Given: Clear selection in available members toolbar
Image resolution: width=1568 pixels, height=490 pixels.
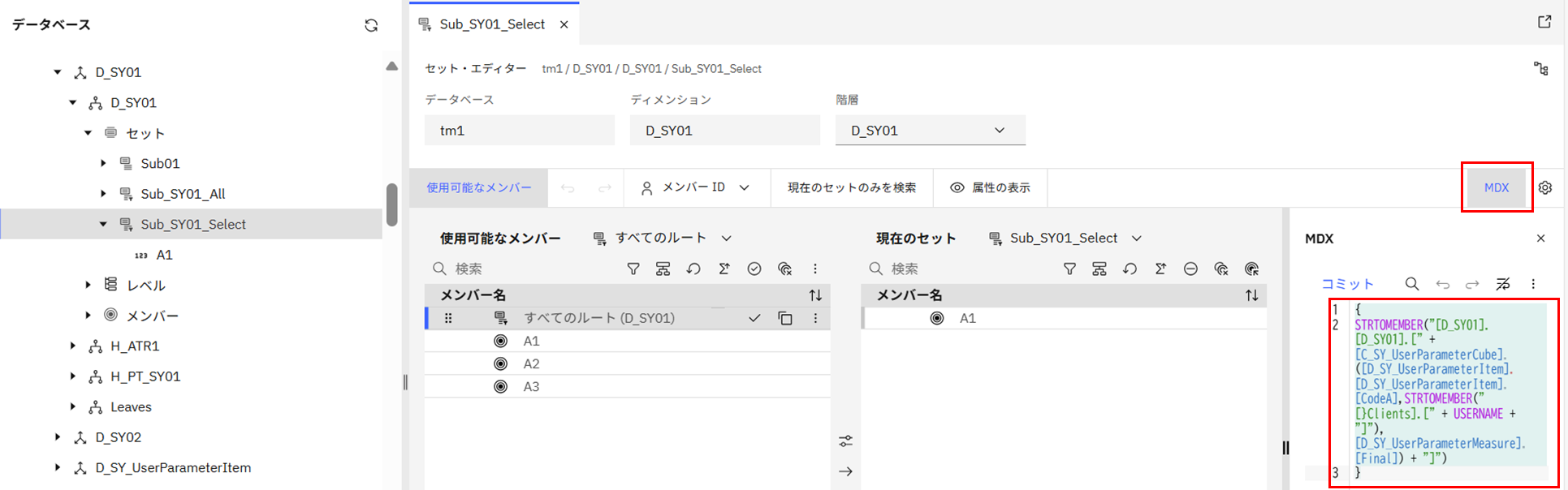Looking at the screenshot, I should (x=784, y=269).
